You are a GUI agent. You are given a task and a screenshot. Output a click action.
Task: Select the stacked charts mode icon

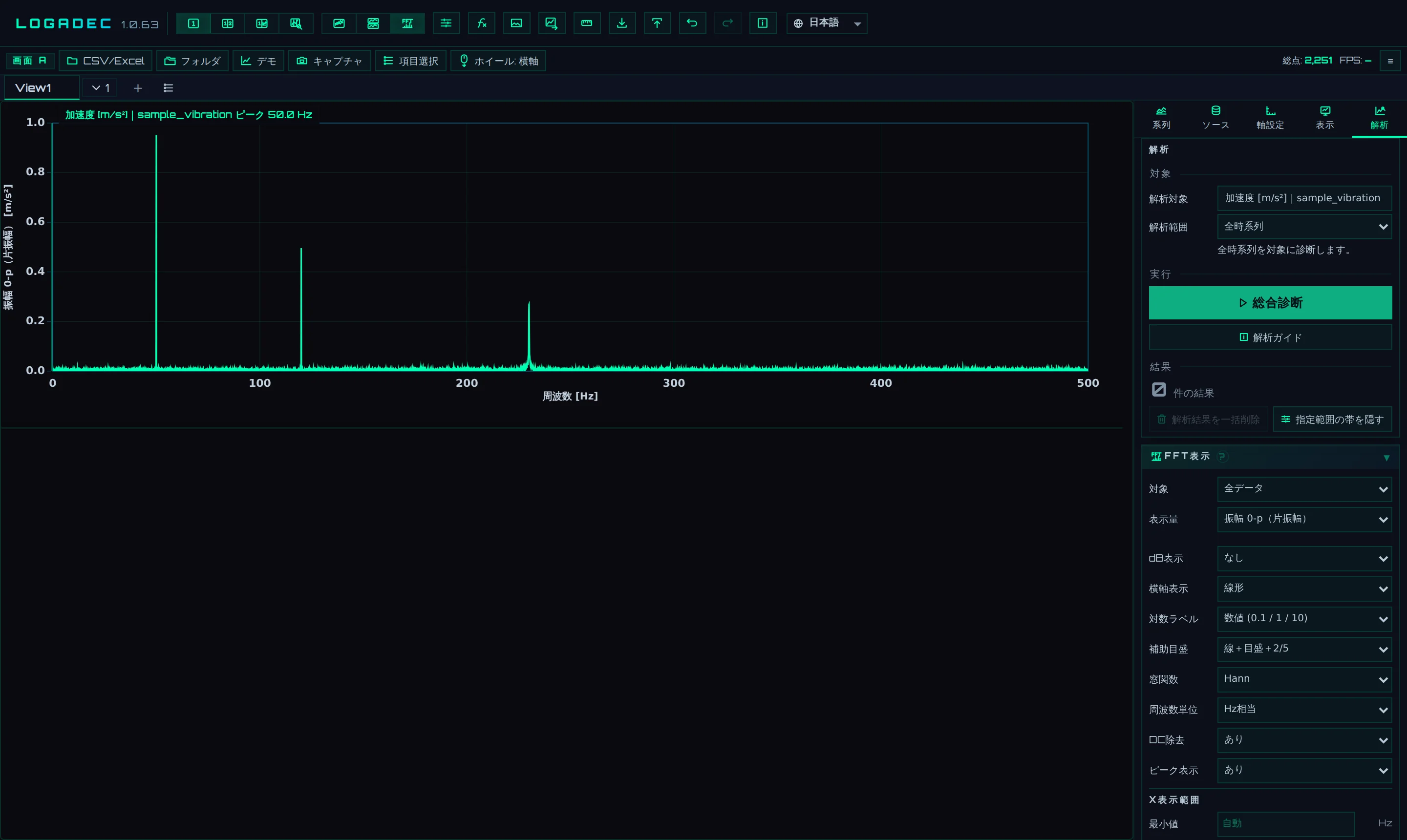(373, 23)
